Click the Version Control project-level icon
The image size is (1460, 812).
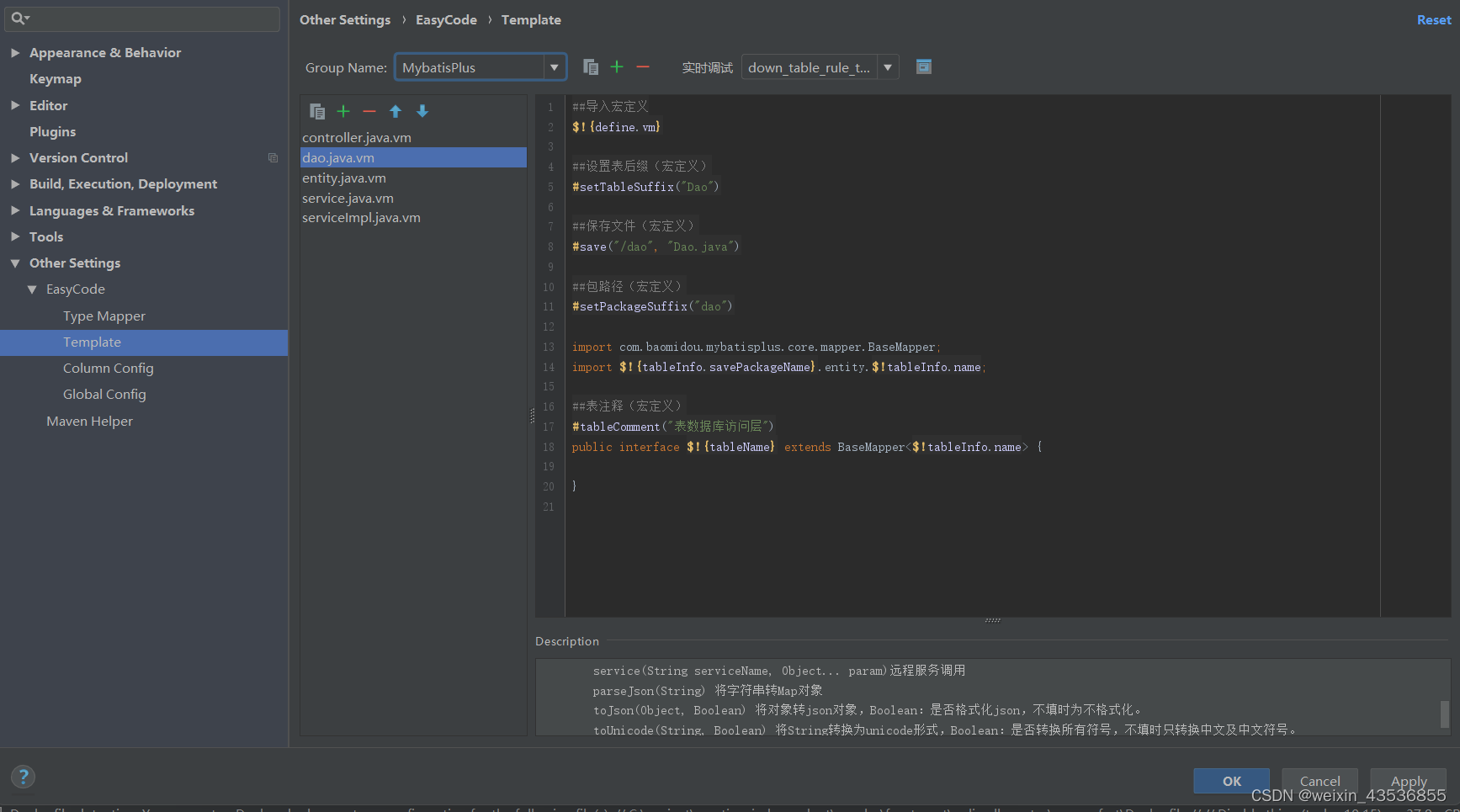point(273,157)
